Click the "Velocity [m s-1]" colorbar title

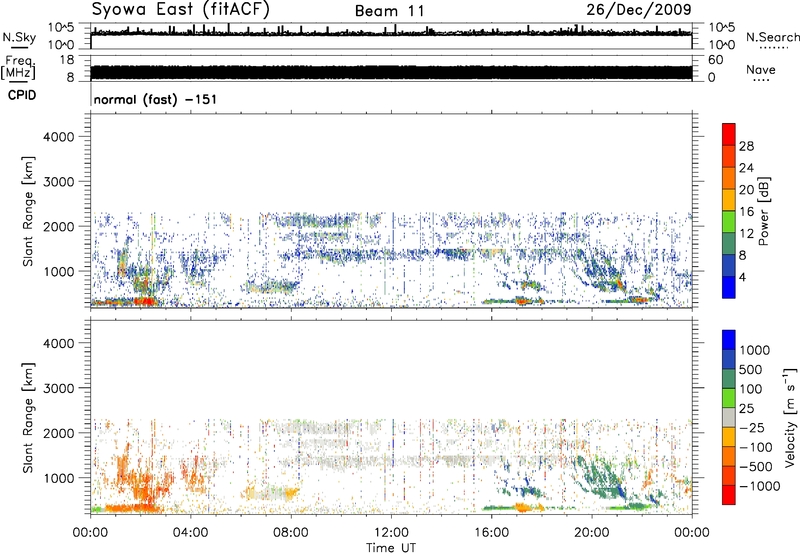(x=790, y=417)
